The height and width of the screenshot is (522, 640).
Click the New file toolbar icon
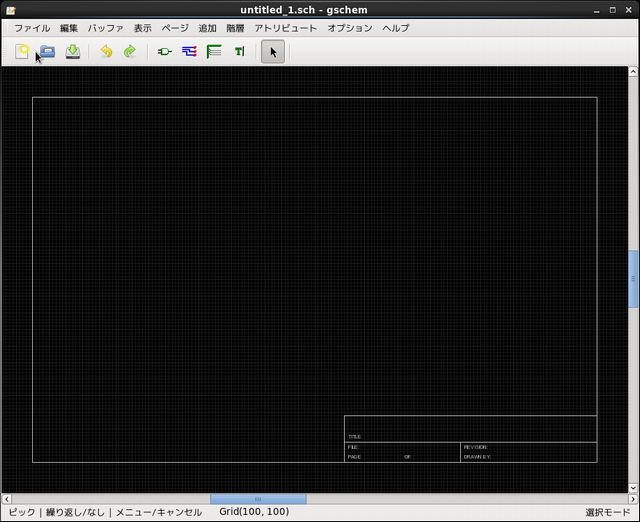[22, 52]
